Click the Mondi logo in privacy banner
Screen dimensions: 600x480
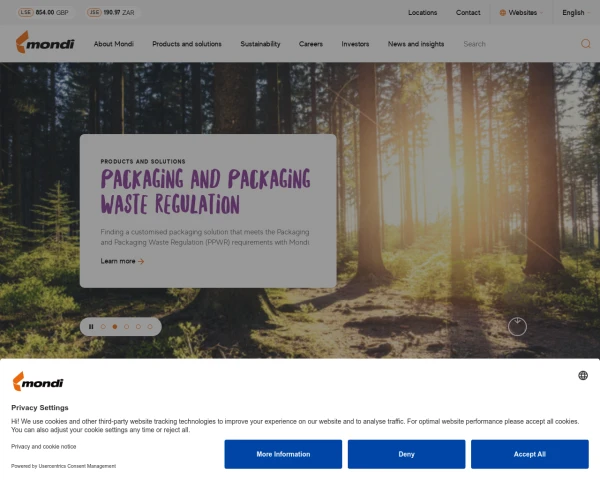[38, 381]
